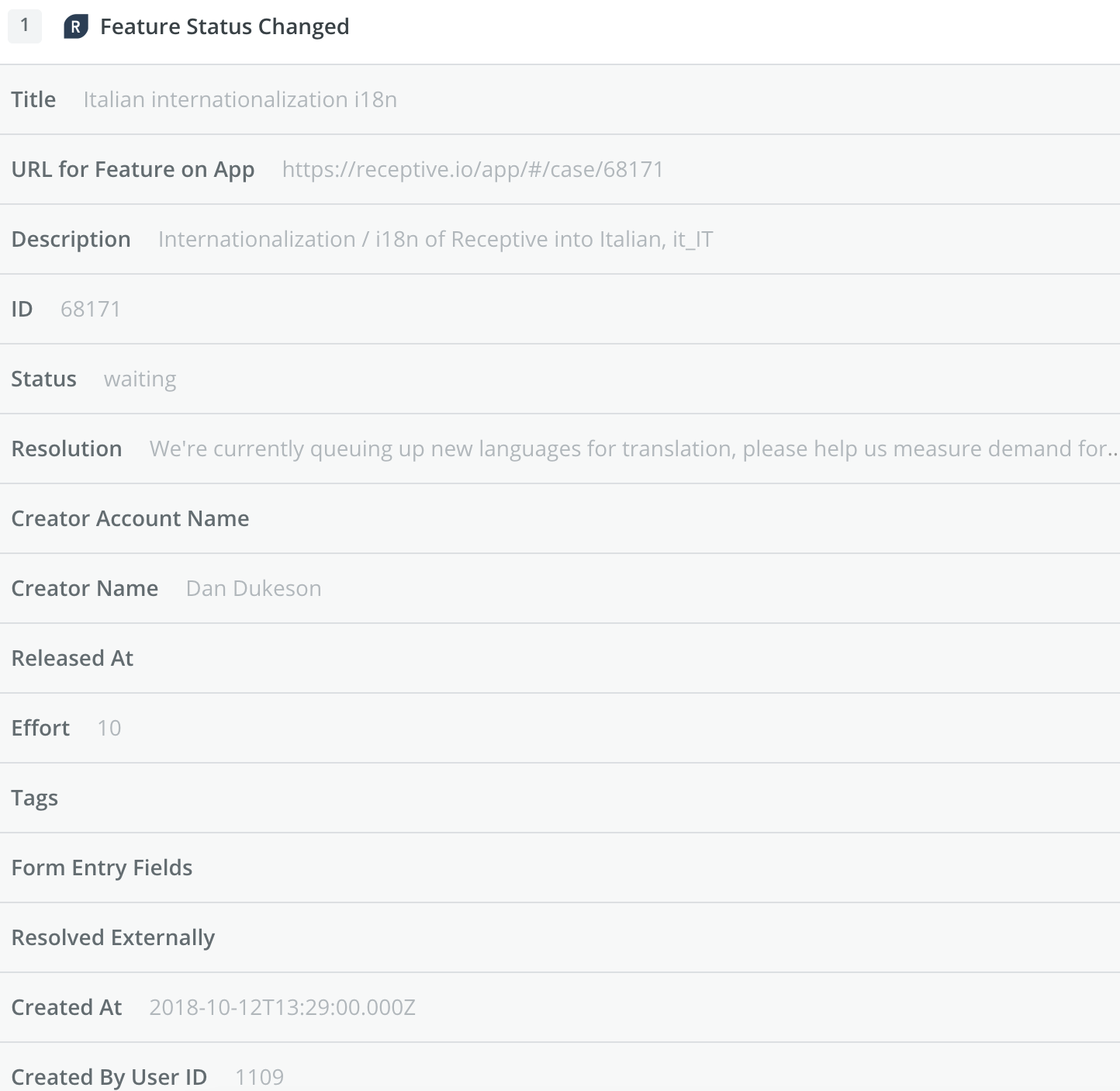Click the Status value waiting
This screenshot has height=1091, width=1120.
[140, 379]
